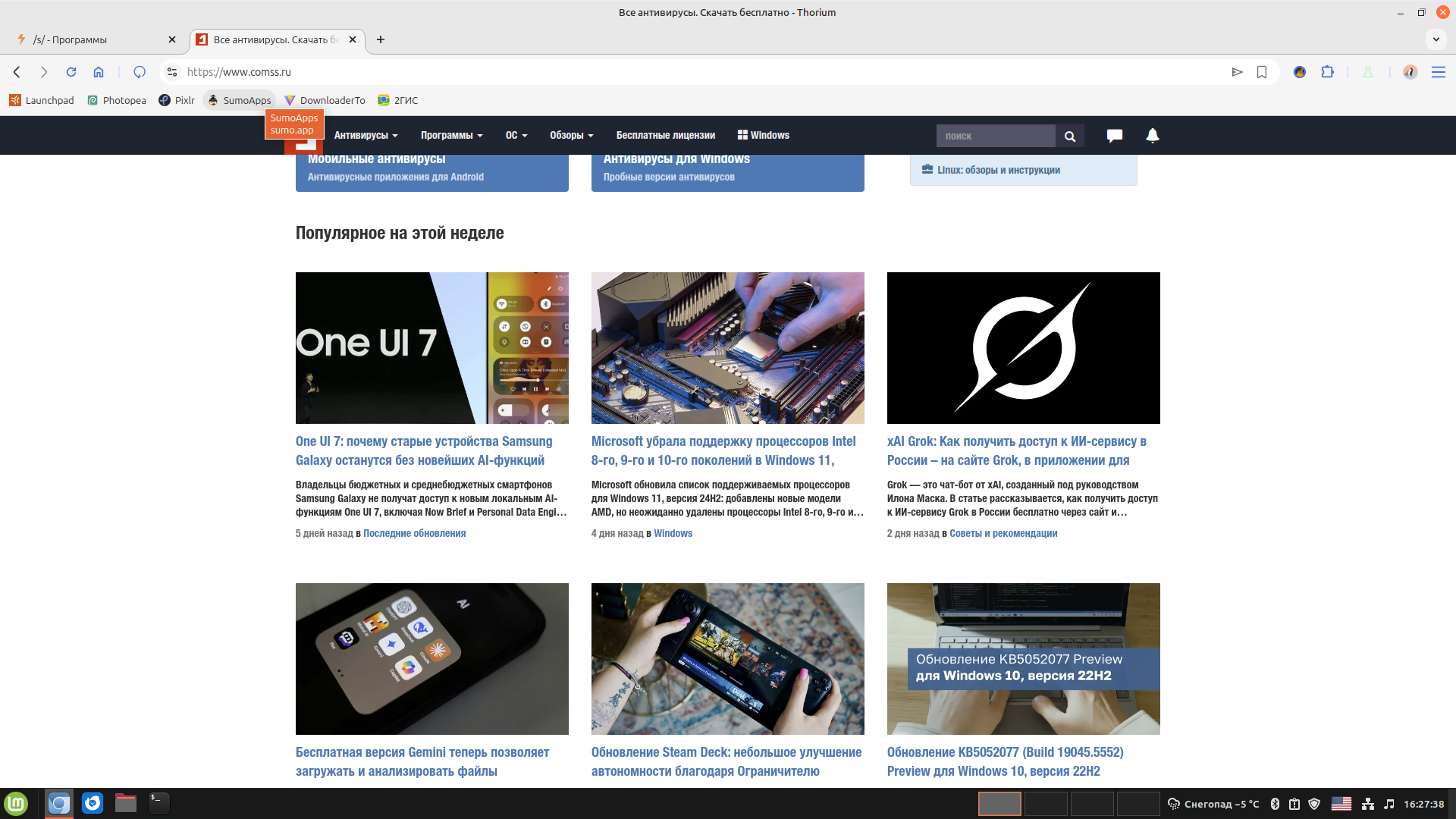Open the Linux Mint start menu
1456x819 pixels.
[16, 803]
